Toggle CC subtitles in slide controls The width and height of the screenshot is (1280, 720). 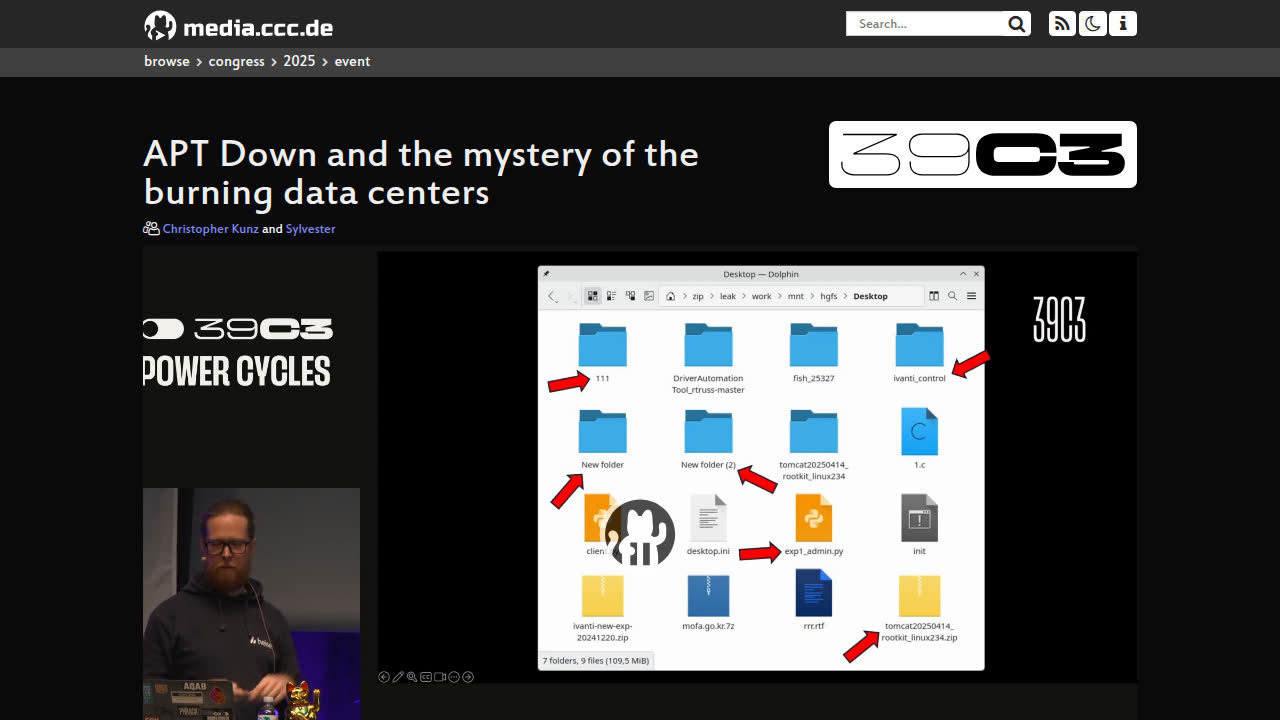pos(426,677)
